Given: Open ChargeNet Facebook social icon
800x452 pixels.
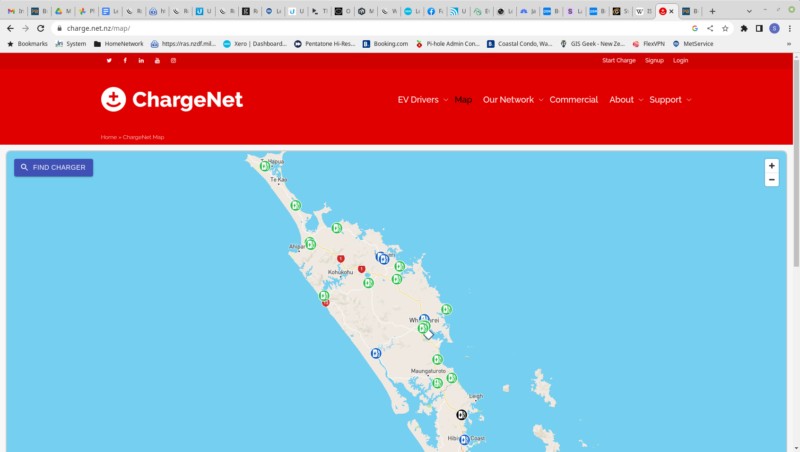Looking at the screenshot, I should tap(125, 60).
